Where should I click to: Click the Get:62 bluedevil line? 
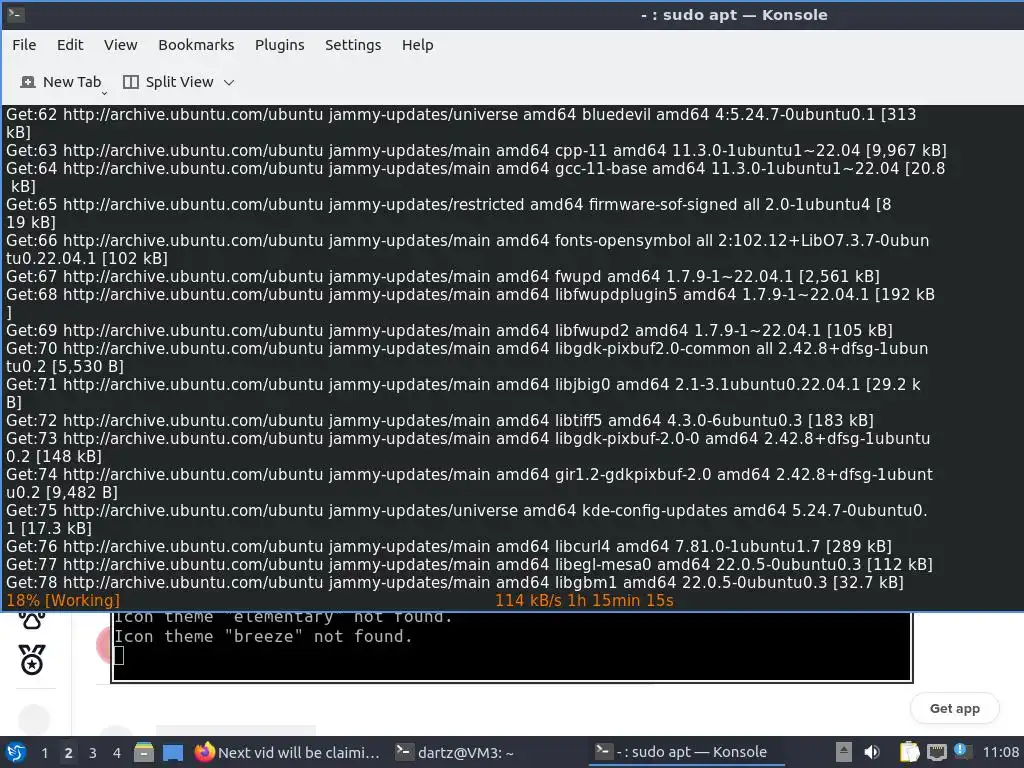pyautogui.click(x=461, y=123)
